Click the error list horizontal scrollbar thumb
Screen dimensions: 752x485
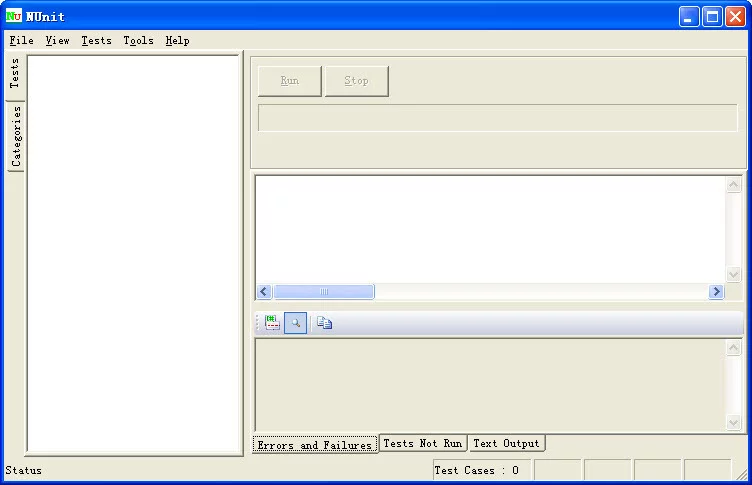pos(324,292)
